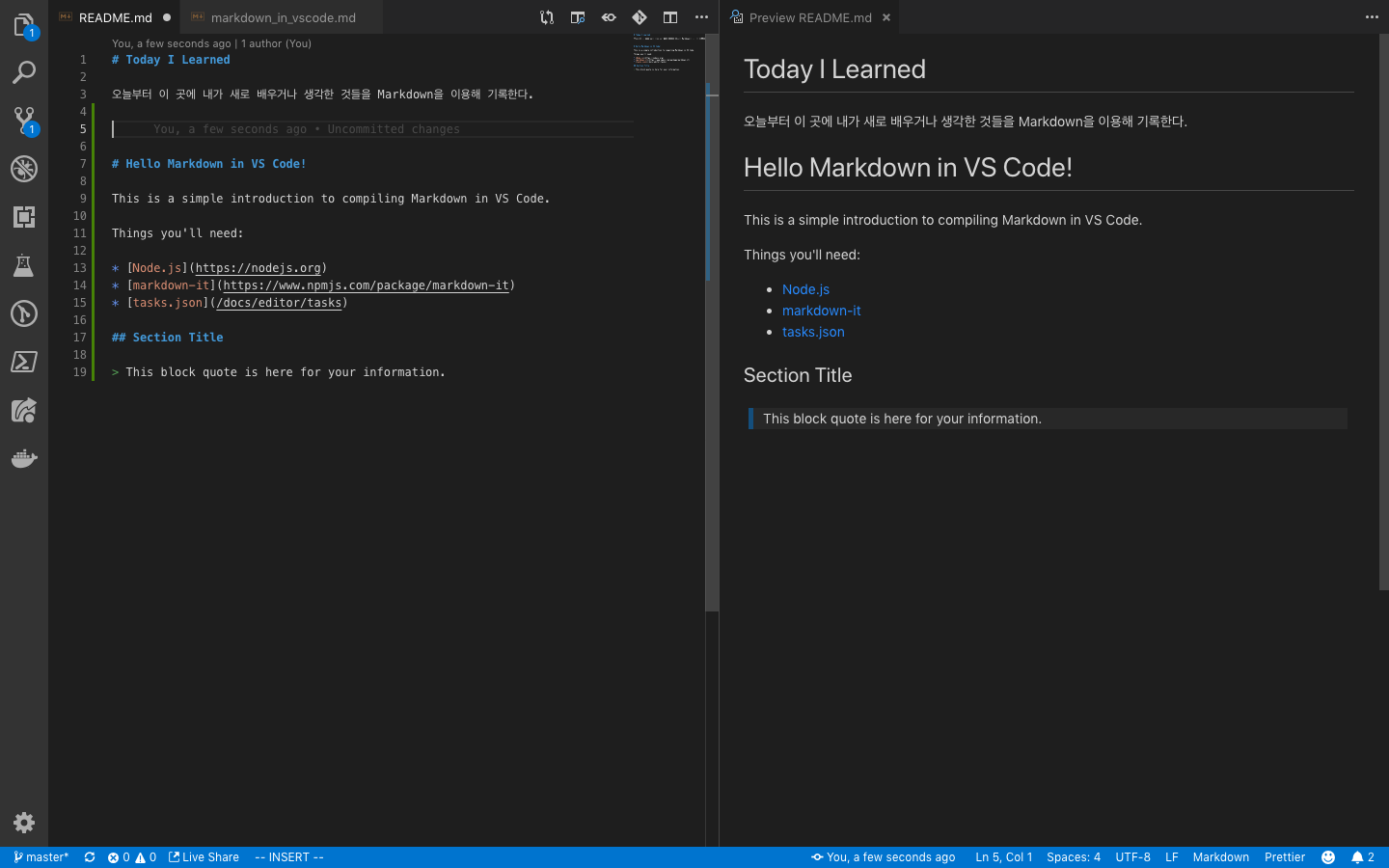This screenshot has height=868, width=1389.
Task: Click line number 17 in the gutter
Action: (80, 338)
